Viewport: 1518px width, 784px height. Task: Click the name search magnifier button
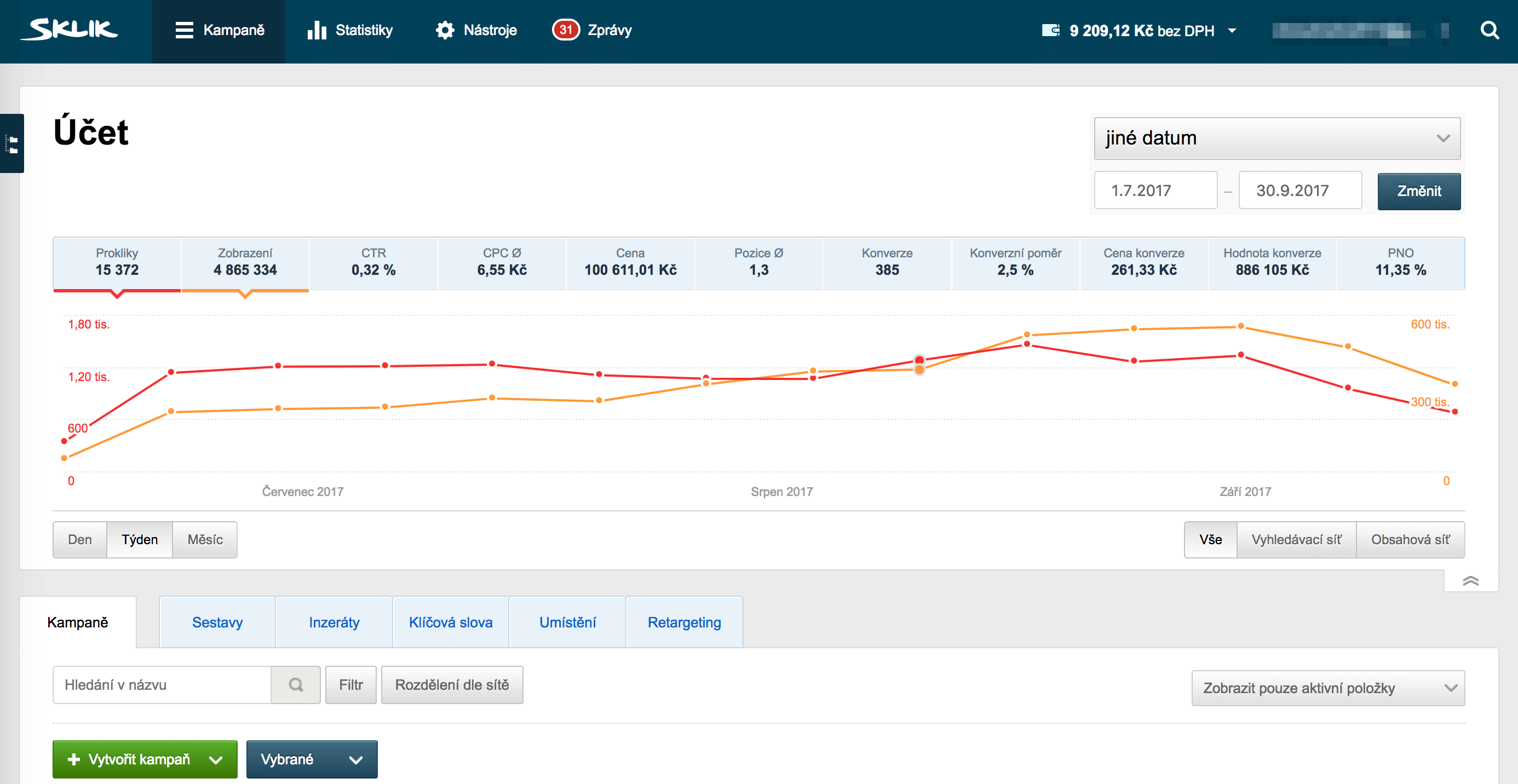296,684
